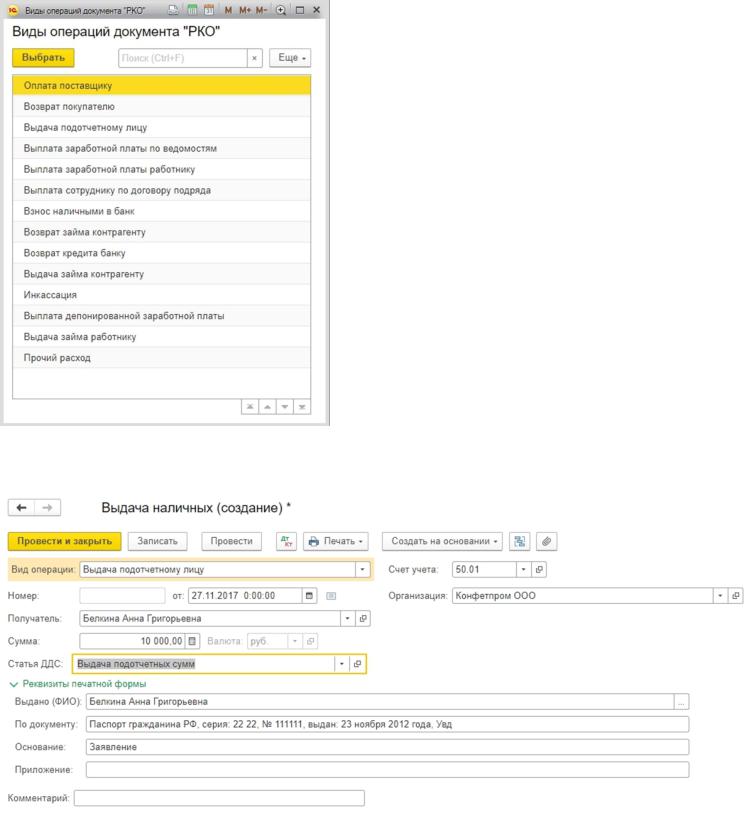Select Выплата заработной платы работнику row

(x=162, y=169)
